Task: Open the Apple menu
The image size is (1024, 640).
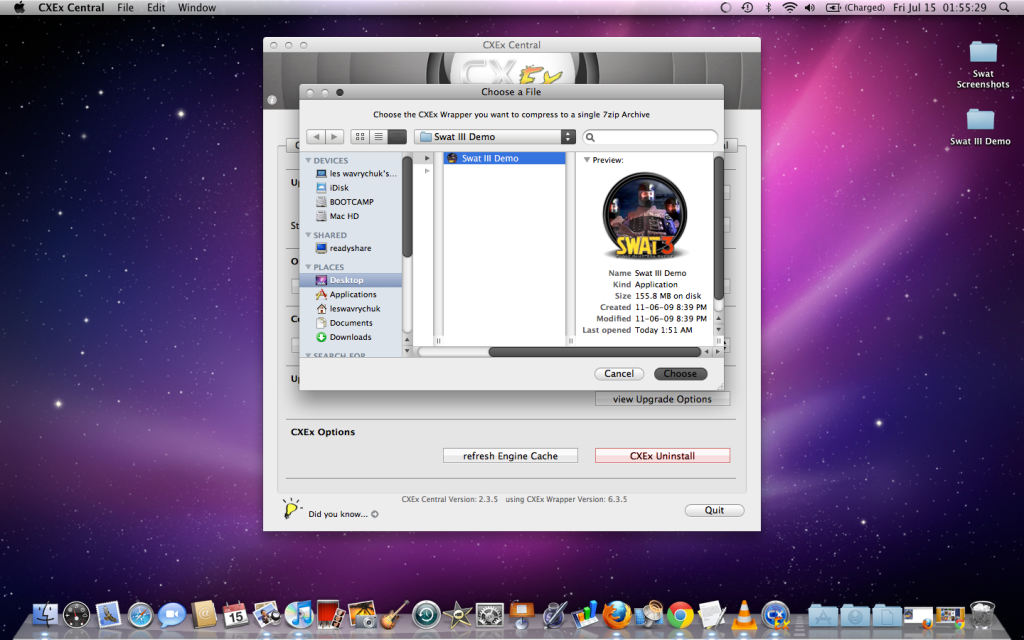Action: [x=20, y=8]
